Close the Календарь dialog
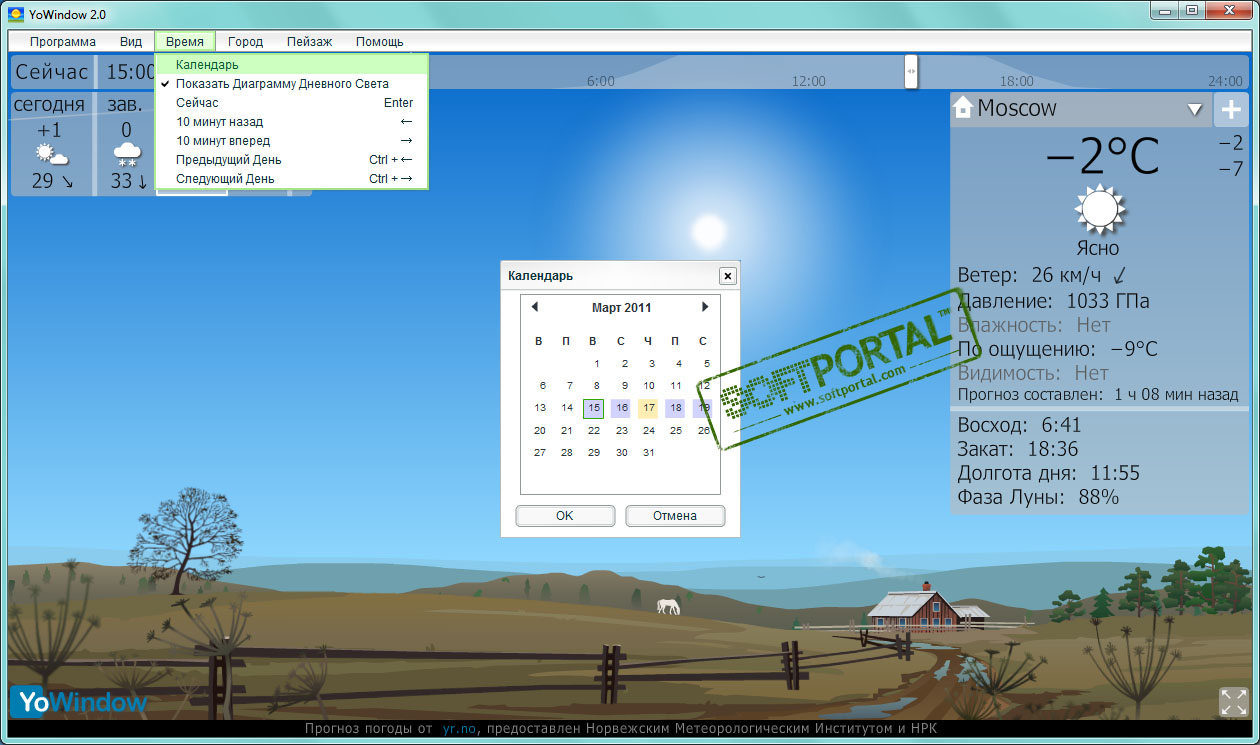 tap(727, 276)
